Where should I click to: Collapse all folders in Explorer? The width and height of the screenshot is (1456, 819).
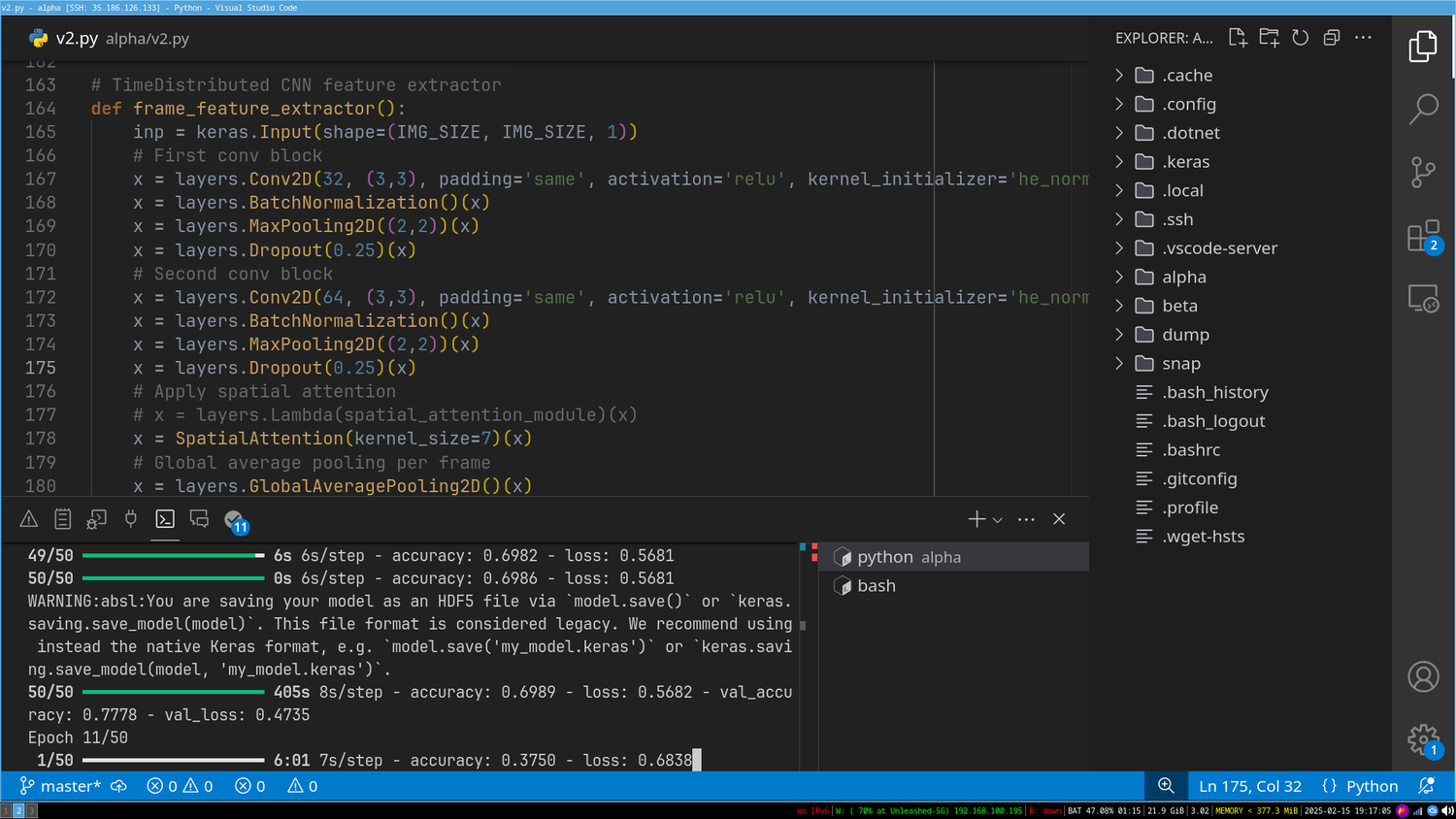click(x=1332, y=38)
